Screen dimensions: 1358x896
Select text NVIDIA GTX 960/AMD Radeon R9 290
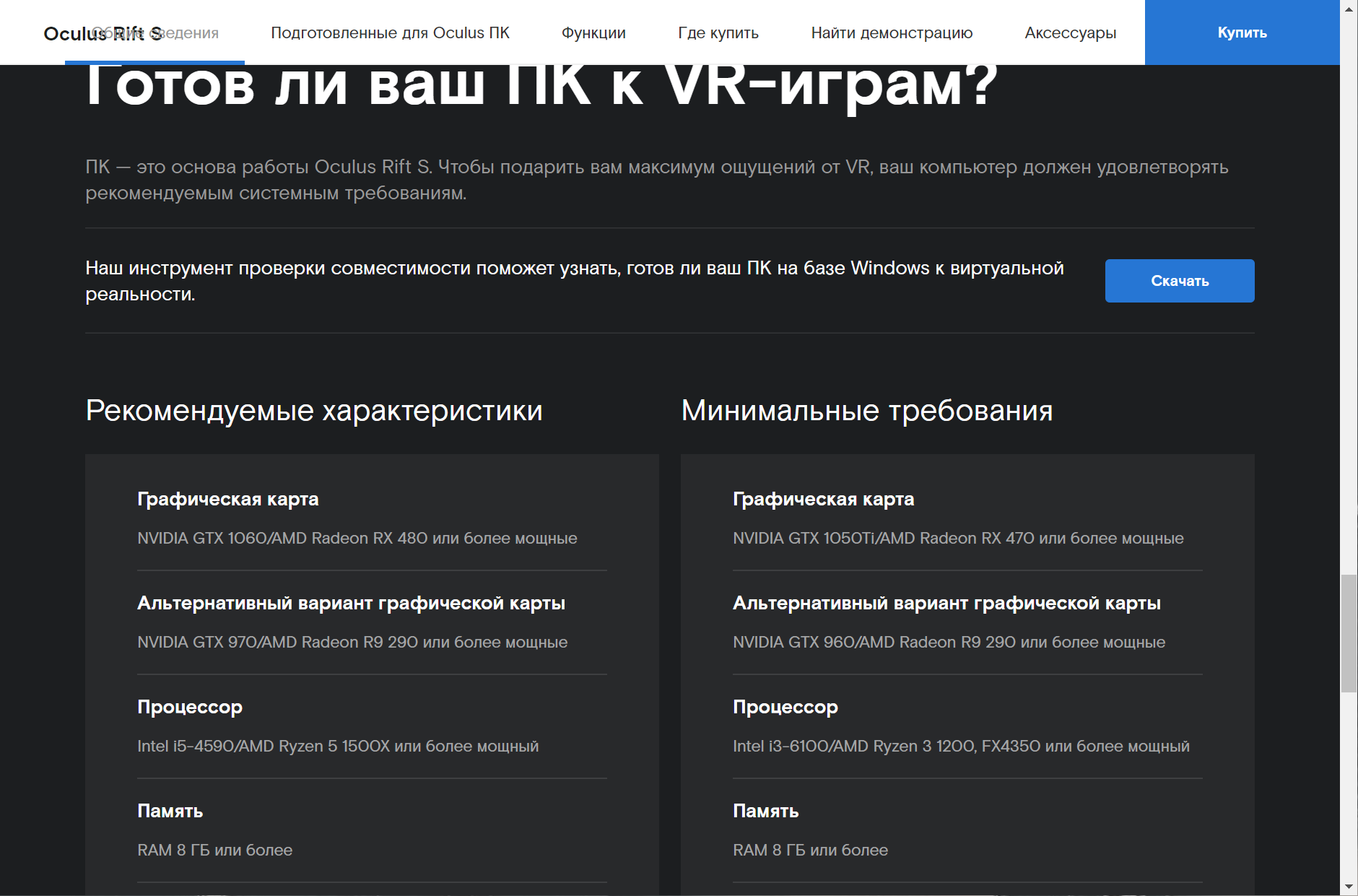874,643
